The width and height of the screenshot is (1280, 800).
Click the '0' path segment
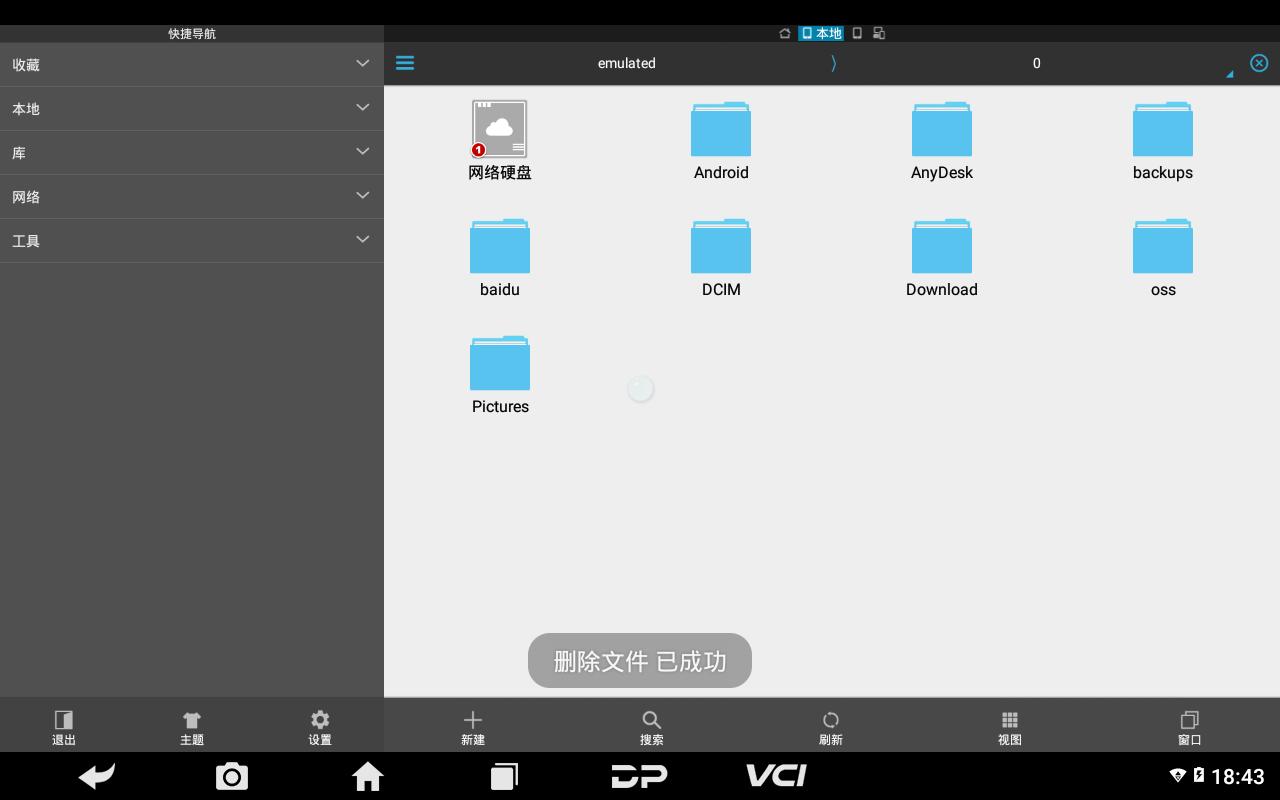(x=1037, y=63)
